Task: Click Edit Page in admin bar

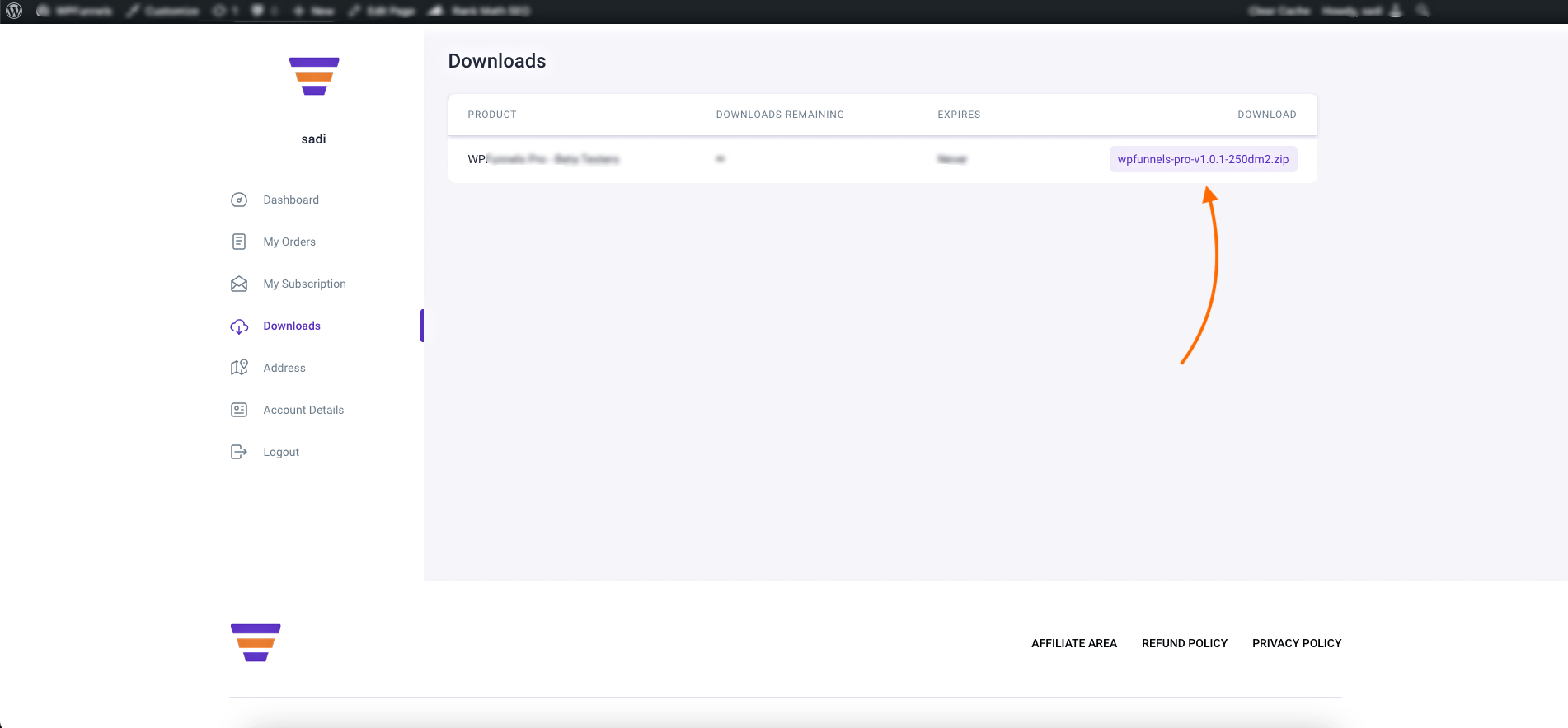Action: (383, 11)
